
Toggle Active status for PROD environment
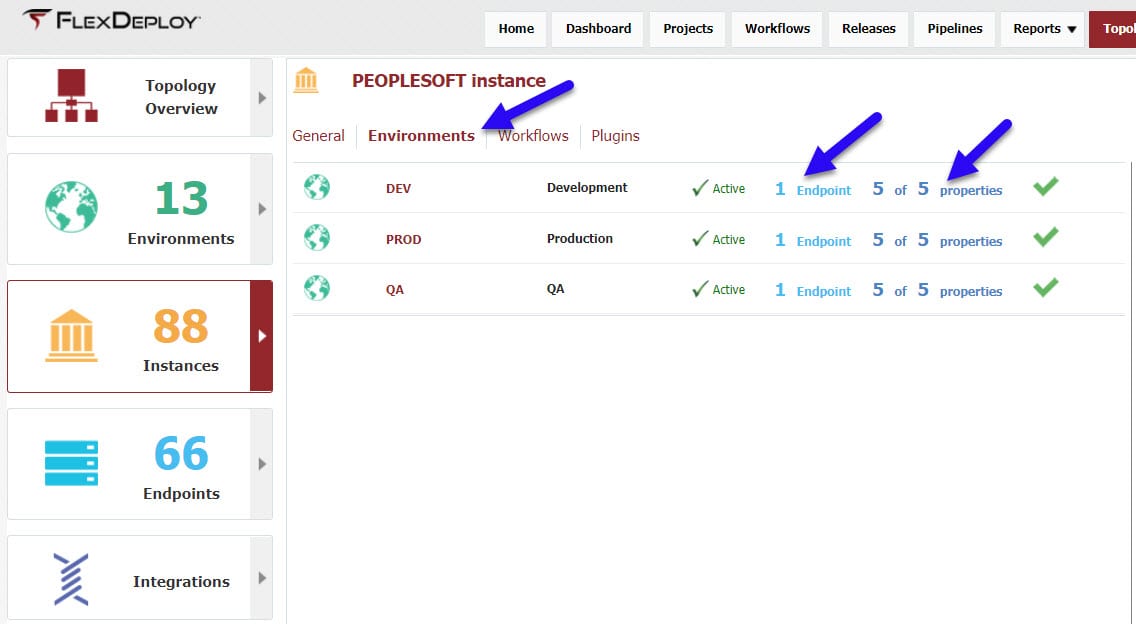pyautogui.click(x=718, y=239)
